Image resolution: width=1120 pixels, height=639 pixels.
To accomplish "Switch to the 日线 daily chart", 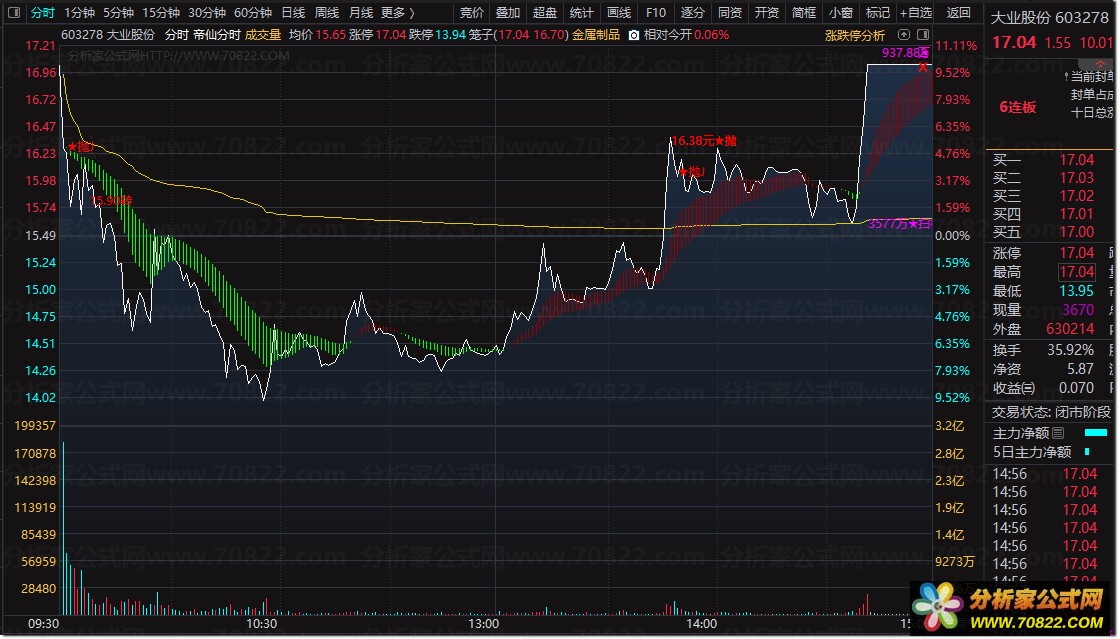I will click(x=293, y=12).
